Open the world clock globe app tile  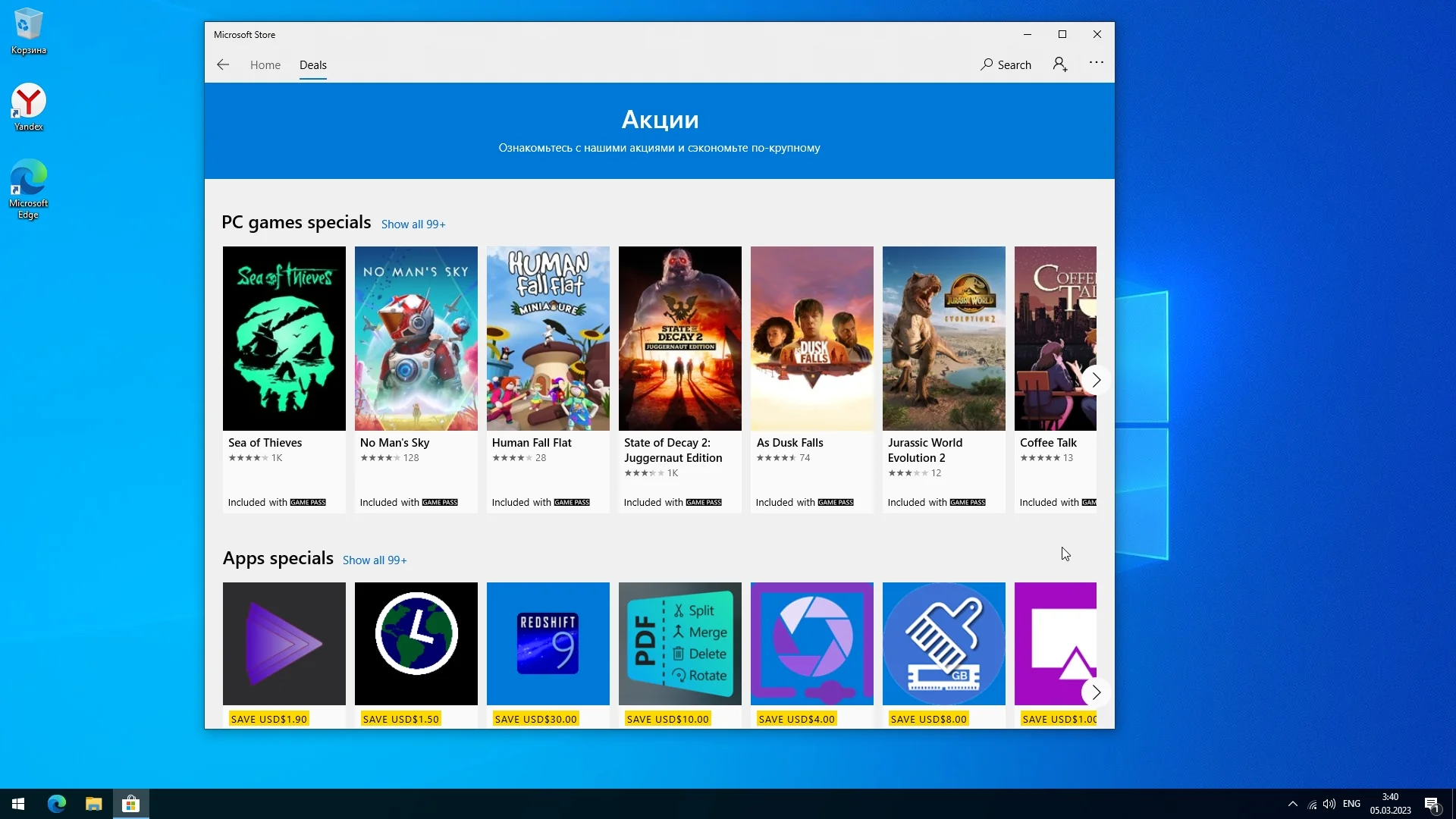click(x=416, y=643)
